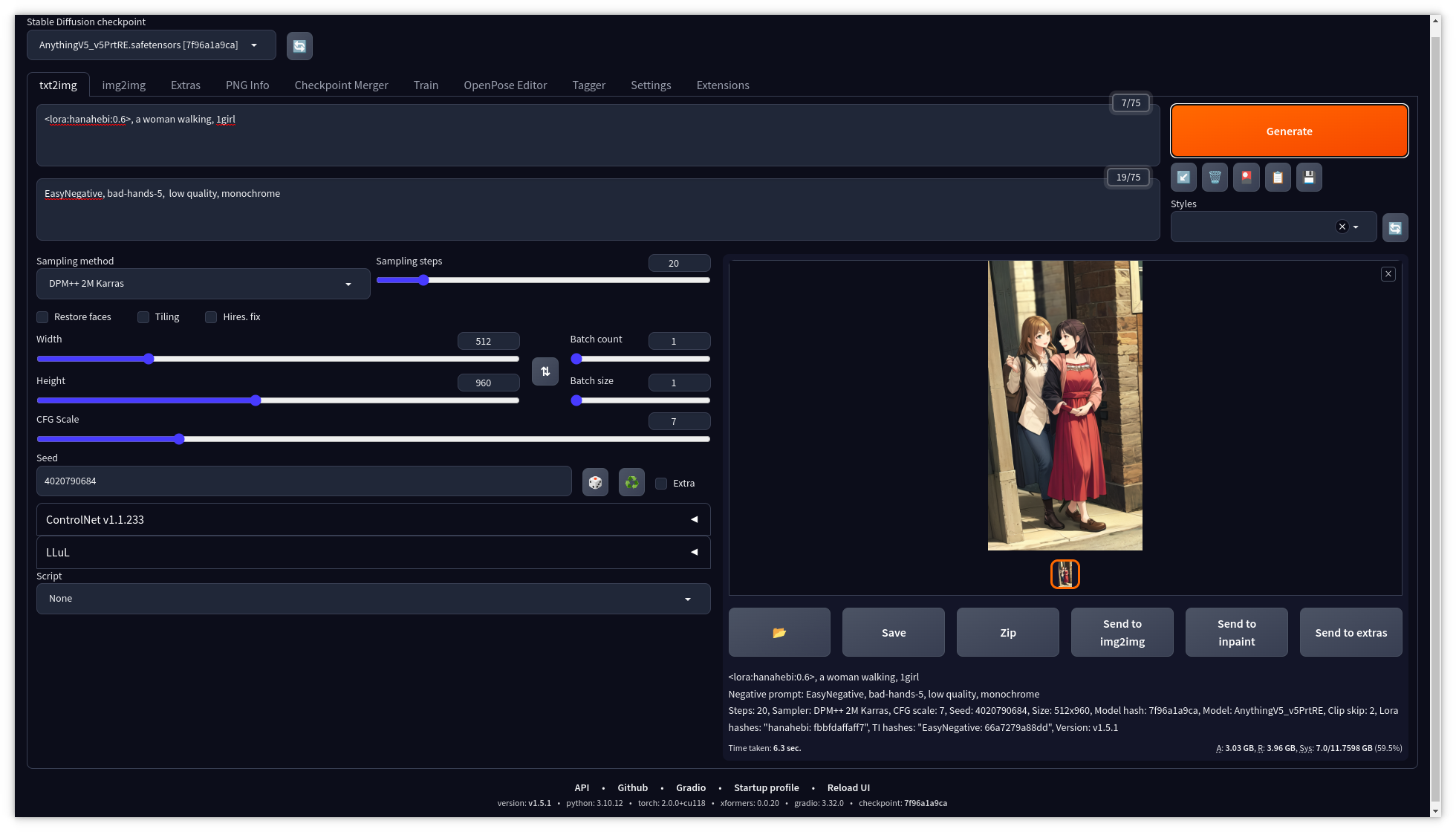
Task: Save style using the floppy disk icon
Action: tap(1309, 178)
